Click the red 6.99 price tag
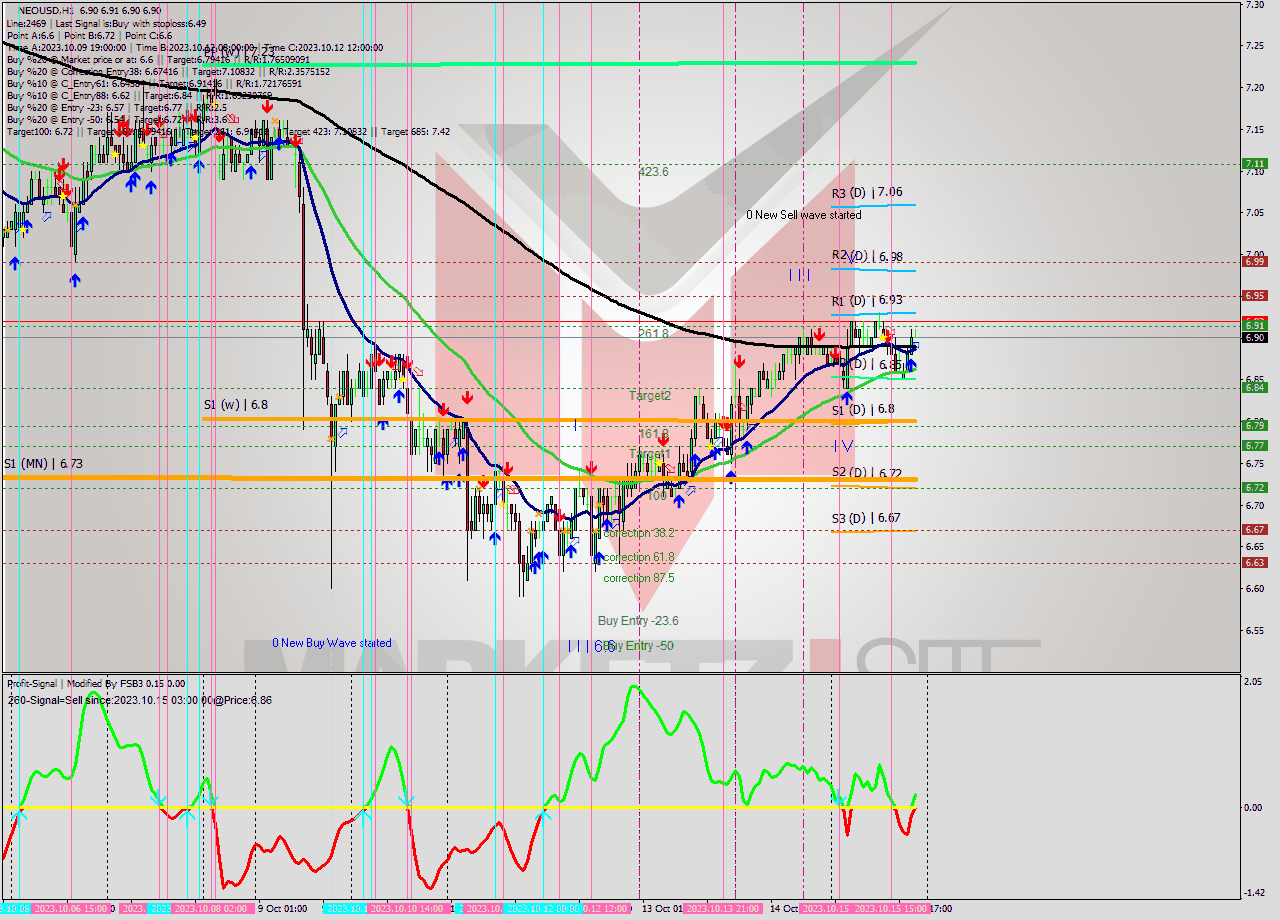Screen dimensions: 1280x920 pos(1254,261)
